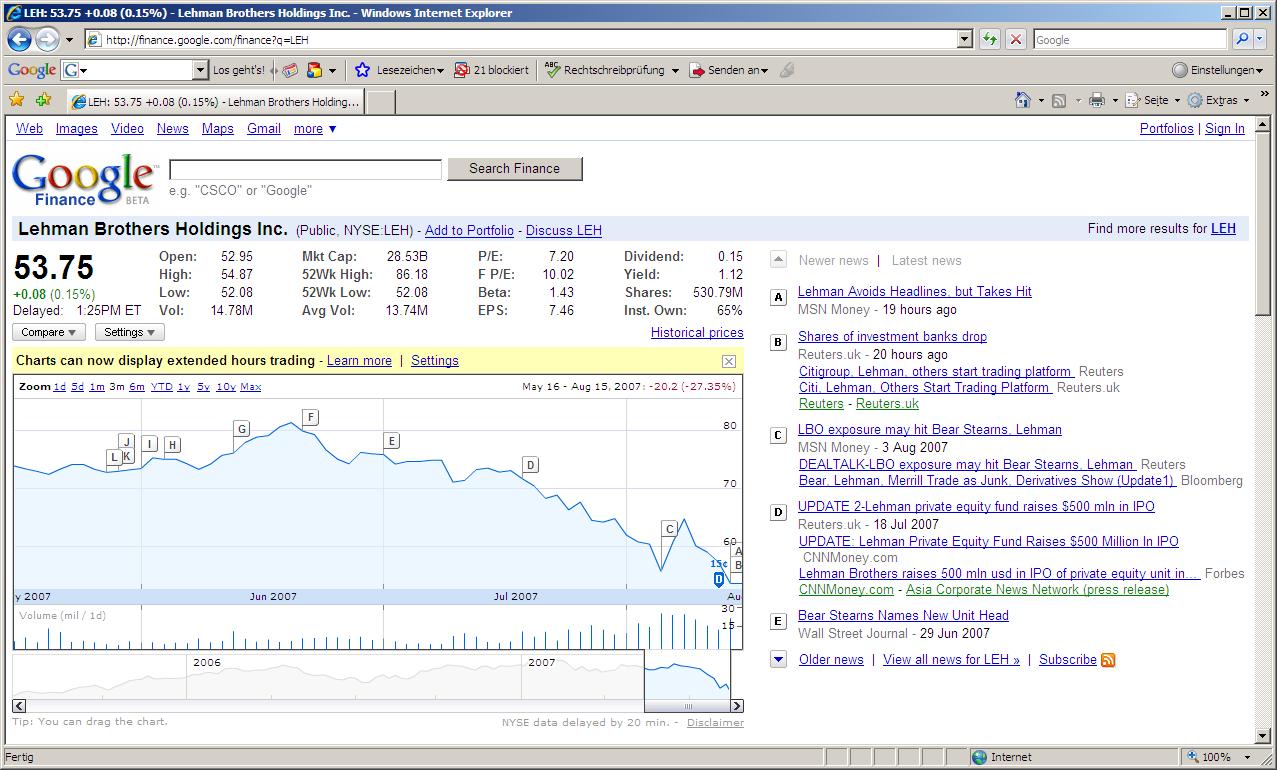Click the Print icon in command bar
This screenshot has height=770, width=1277.
[x=1097, y=100]
